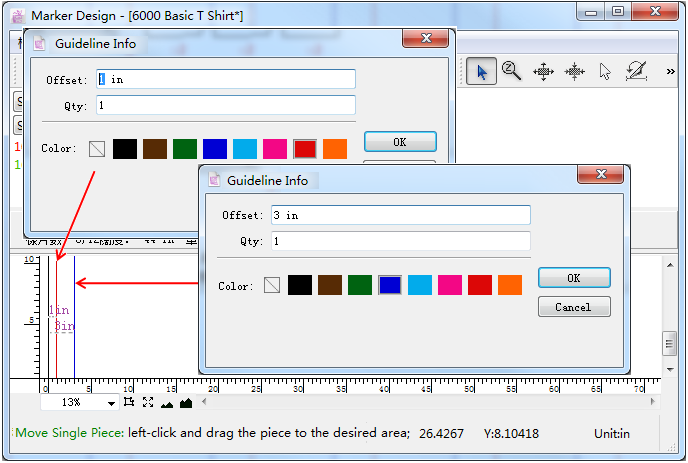This screenshot has height=463, width=688.
Task: Select the no-color swatch in front dialog
Action: [x=272, y=285]
